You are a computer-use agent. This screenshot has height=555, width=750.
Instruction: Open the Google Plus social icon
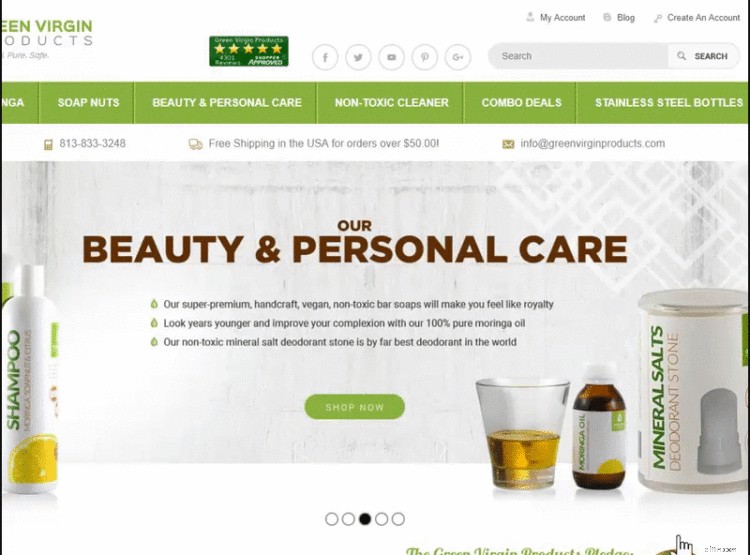pyautogui.click(x=458, y=57)
